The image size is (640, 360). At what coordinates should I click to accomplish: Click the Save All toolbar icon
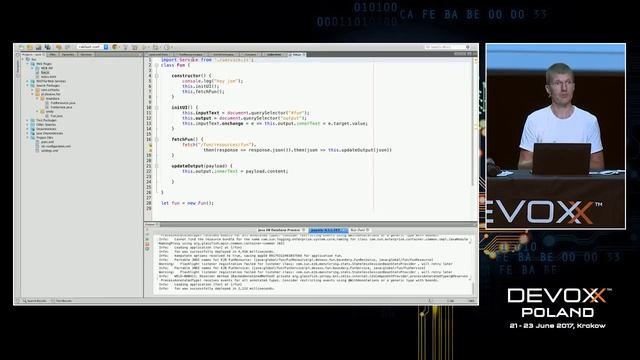coord(47,47)
